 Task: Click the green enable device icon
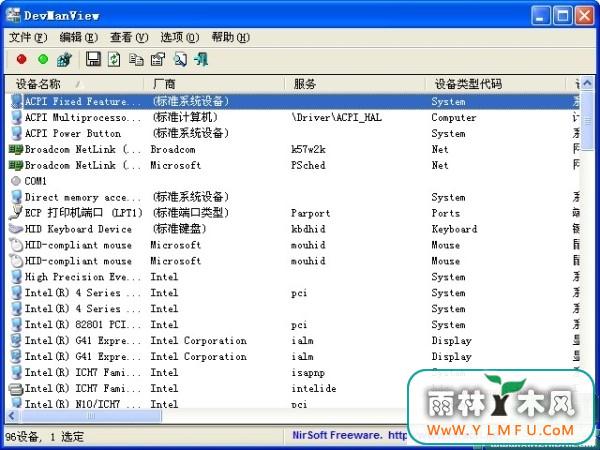[43, 59]
